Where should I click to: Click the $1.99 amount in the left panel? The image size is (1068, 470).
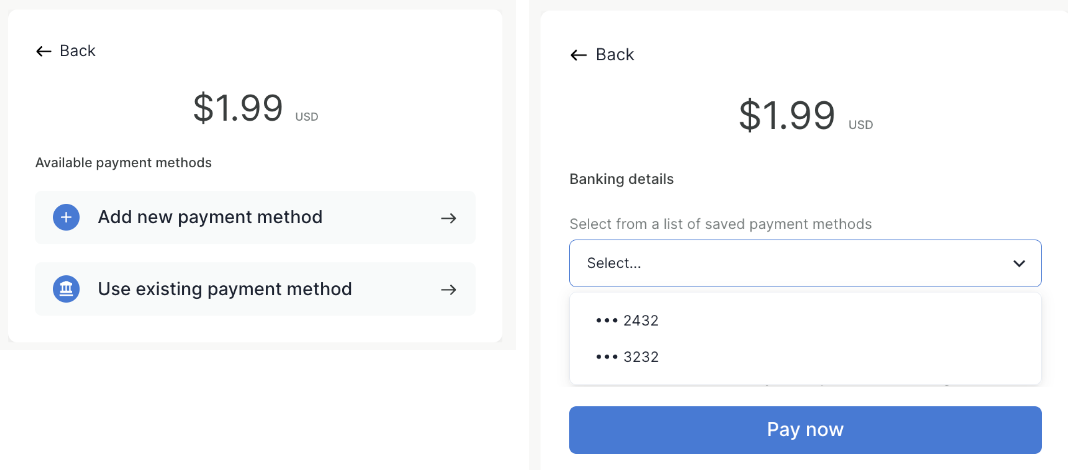click(238, 109)
